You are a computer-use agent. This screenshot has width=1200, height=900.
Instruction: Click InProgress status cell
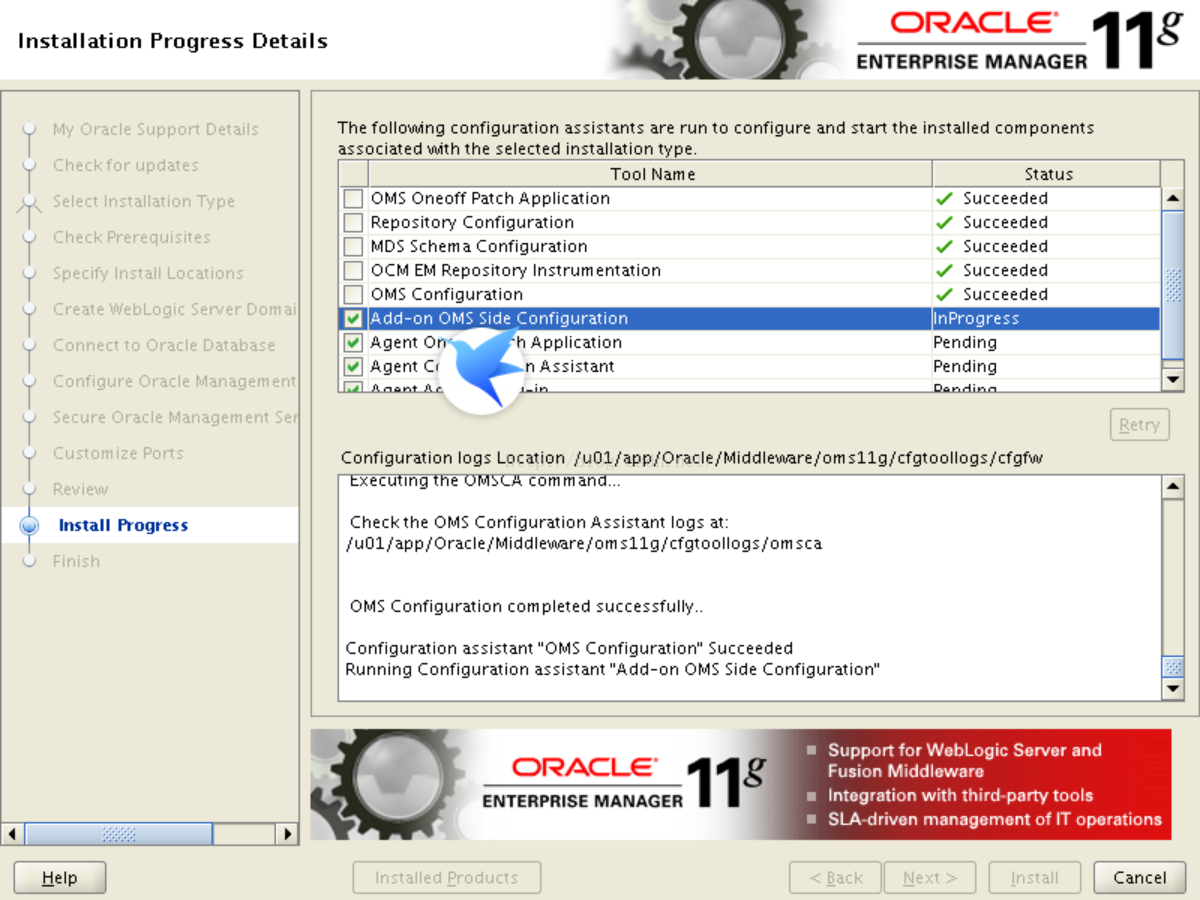click(1046, 318)
